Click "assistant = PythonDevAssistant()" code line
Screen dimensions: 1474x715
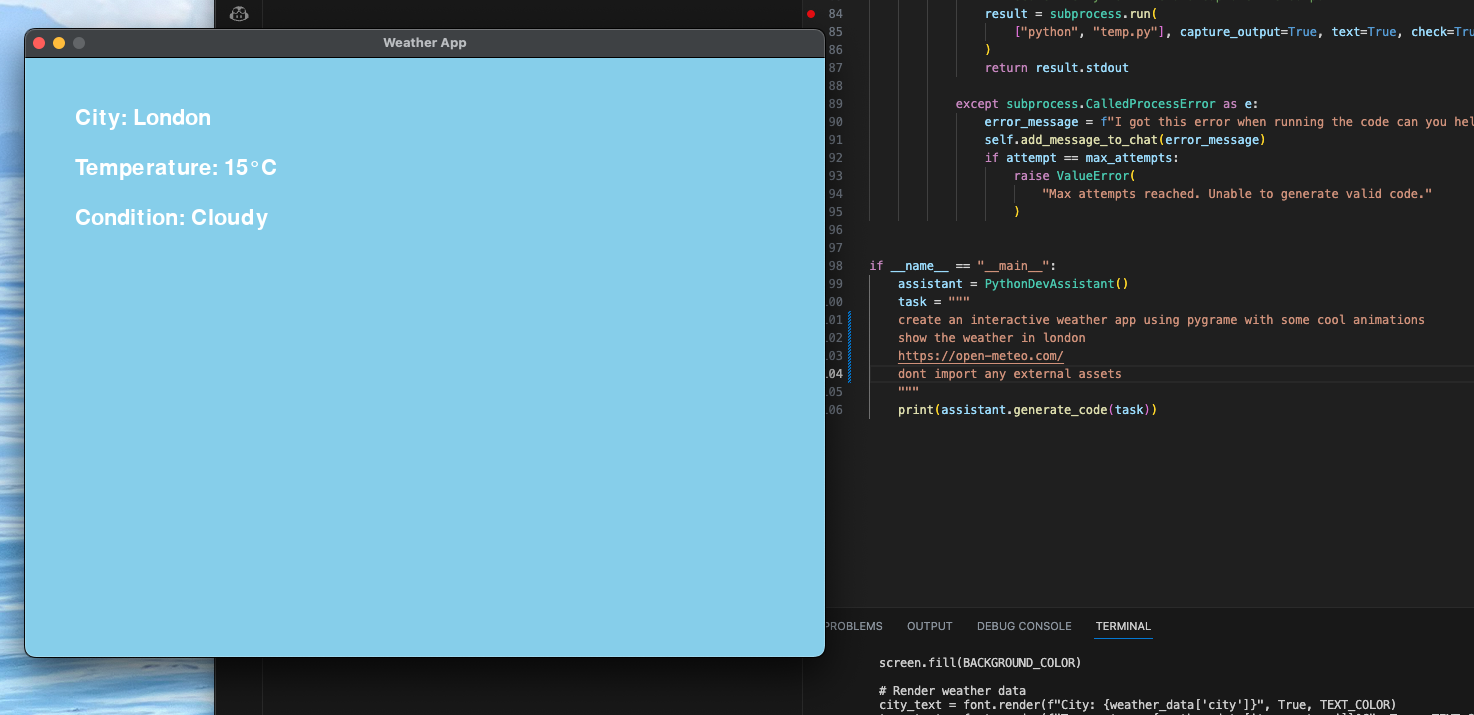1013,284
